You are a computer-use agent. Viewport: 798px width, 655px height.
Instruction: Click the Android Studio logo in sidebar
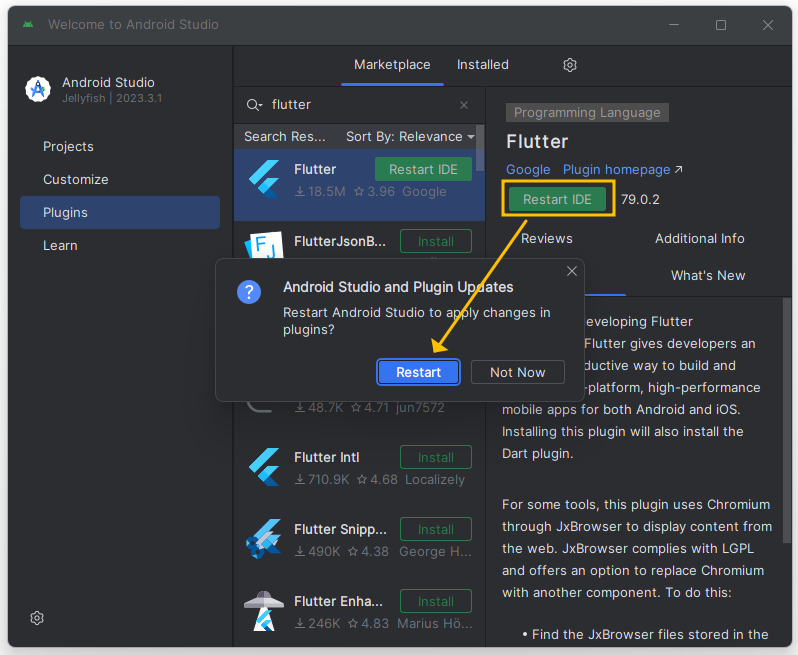38,89
